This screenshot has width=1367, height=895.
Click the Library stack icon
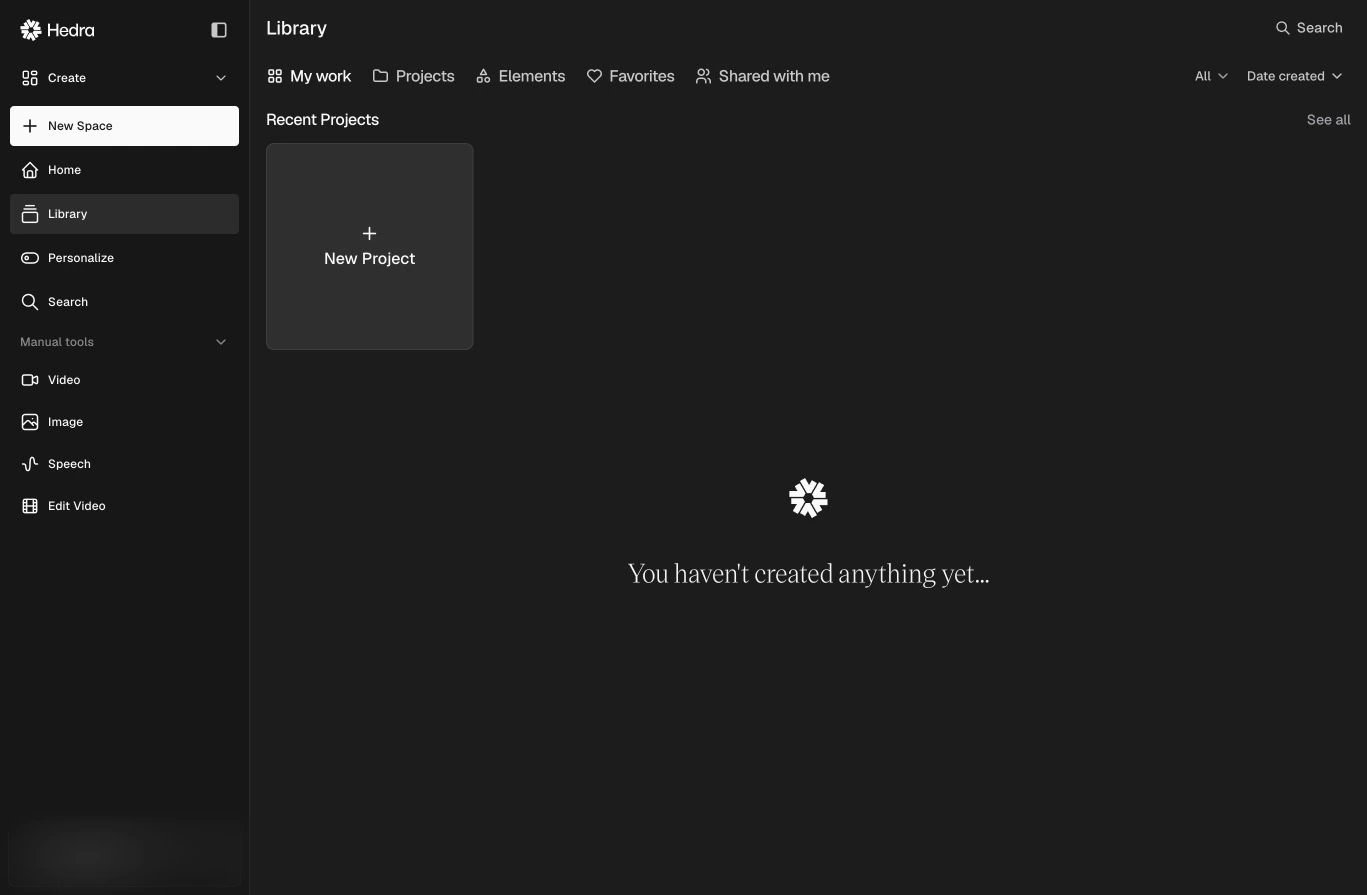pyautogui.click(x=30, y=214)
